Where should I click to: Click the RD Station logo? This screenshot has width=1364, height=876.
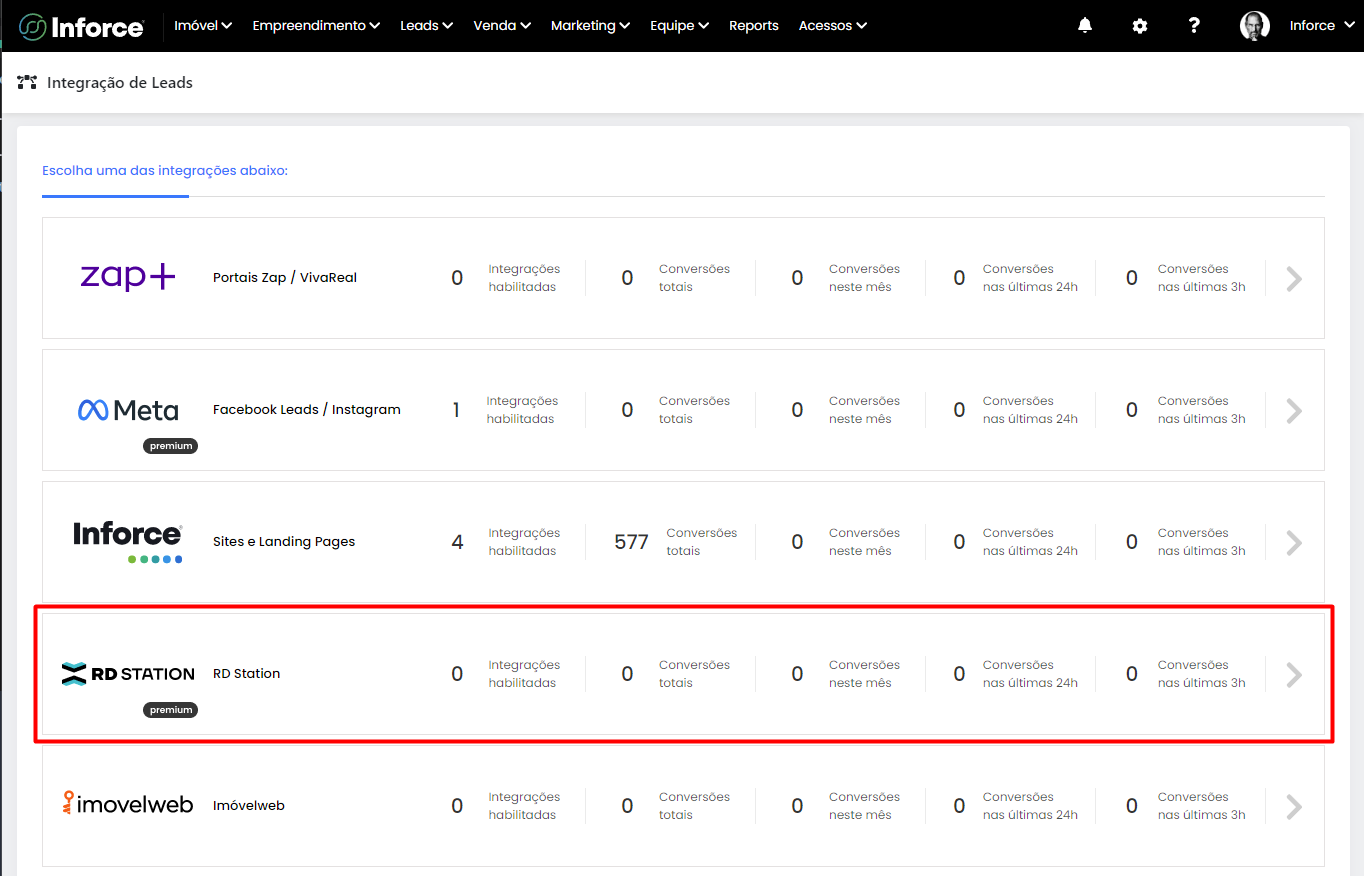click(x=128, y=674)
